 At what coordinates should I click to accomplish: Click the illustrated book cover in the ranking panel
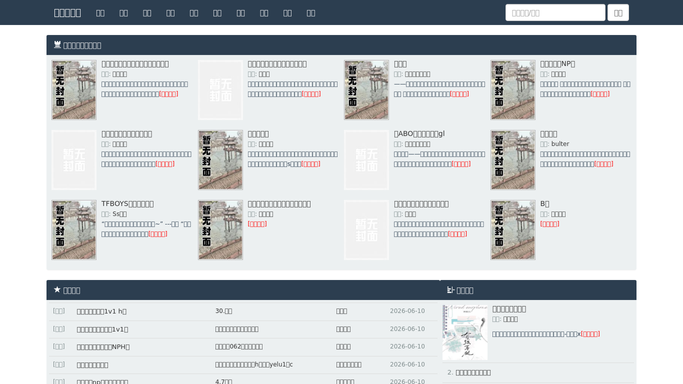pyautogui.click(x=465, y=332)
